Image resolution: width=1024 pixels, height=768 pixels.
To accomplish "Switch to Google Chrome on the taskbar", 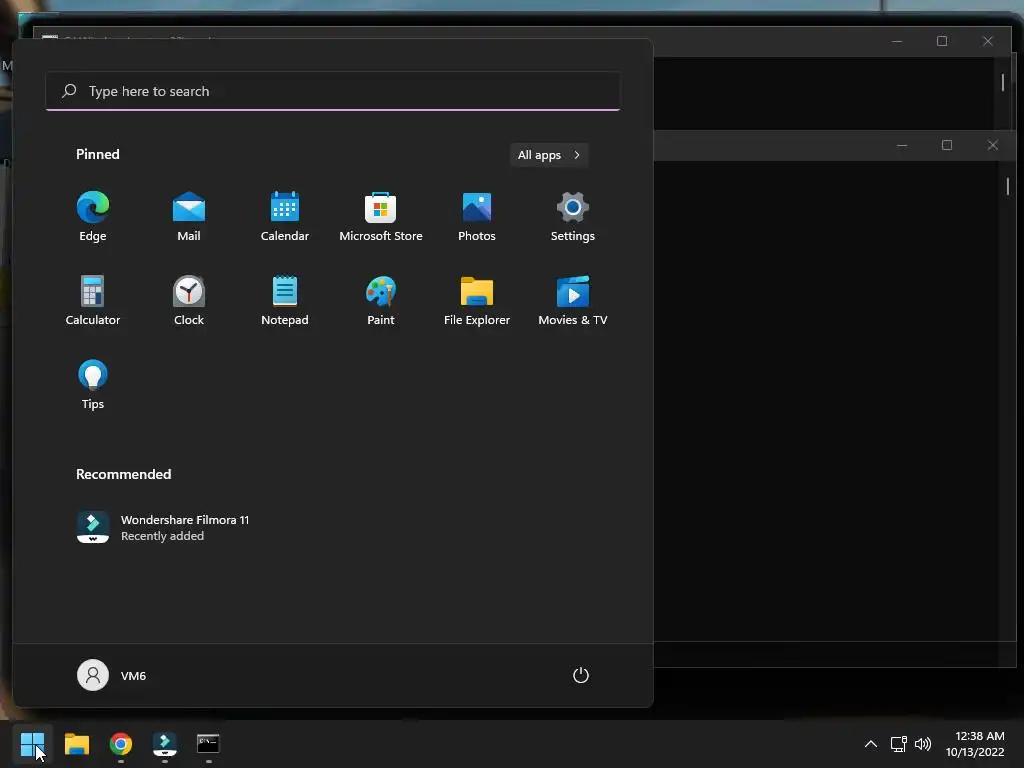I will click(x=121, y=744).
